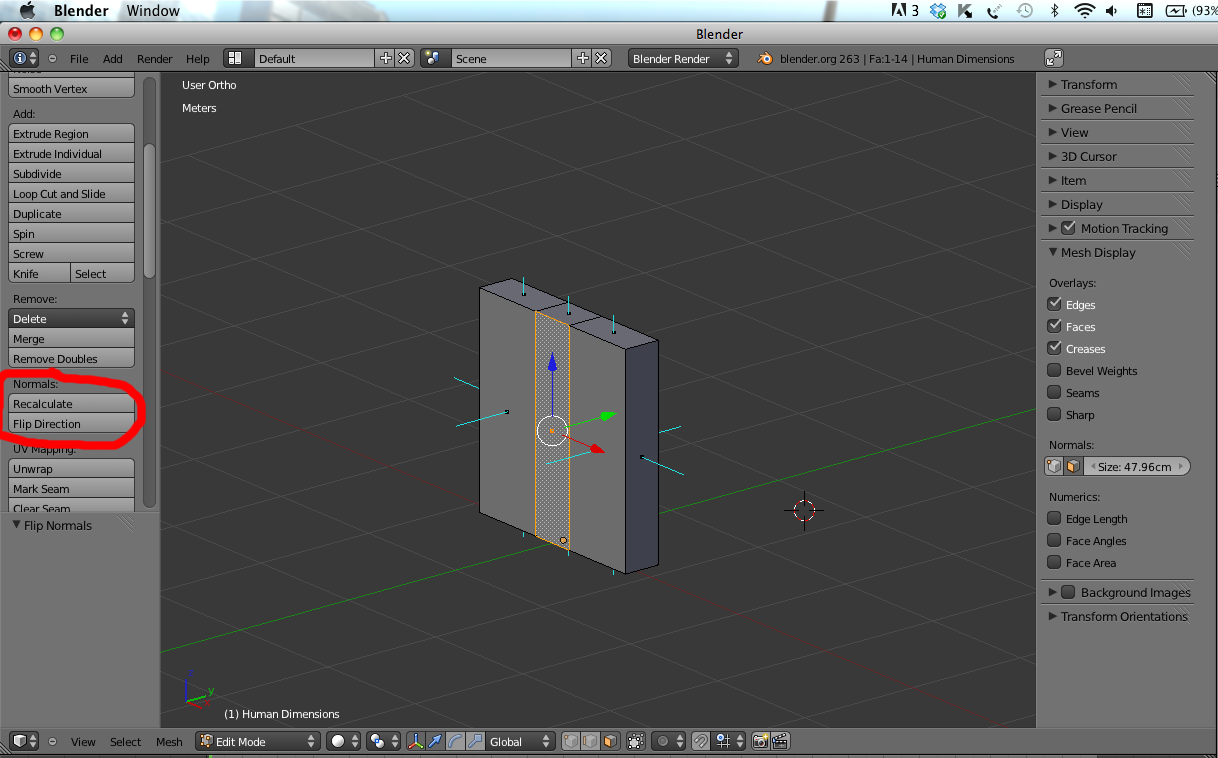
Task: Open the Add menu in top header
Action: click(x=113, y=59)
